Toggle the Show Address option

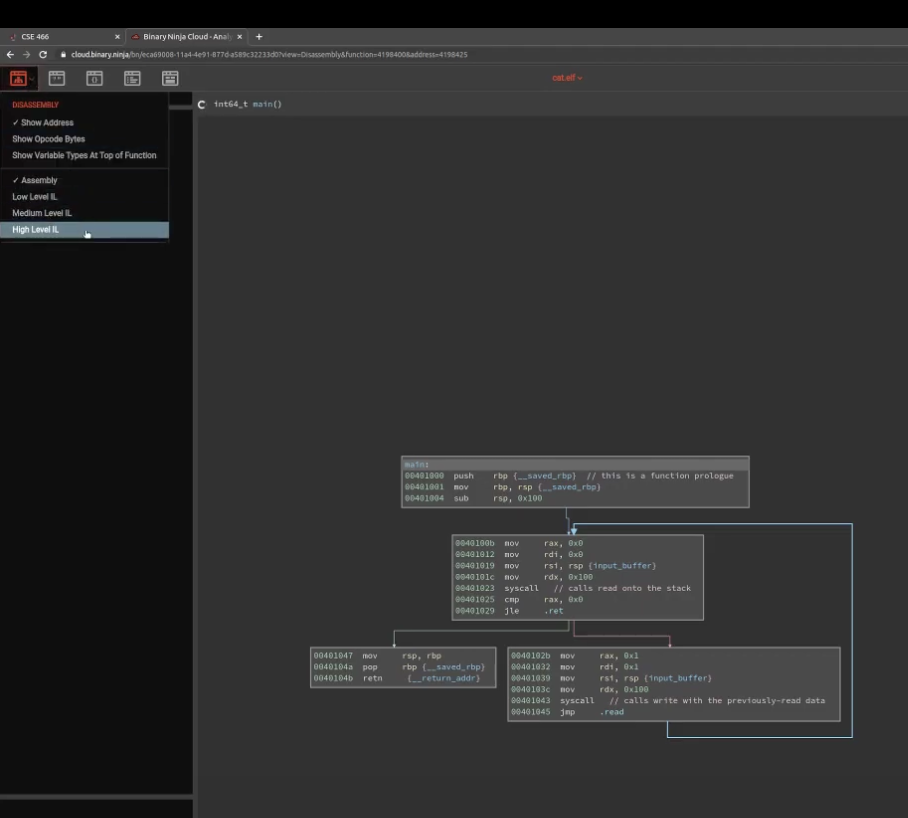pyautogui.click(x=46, y=123)
